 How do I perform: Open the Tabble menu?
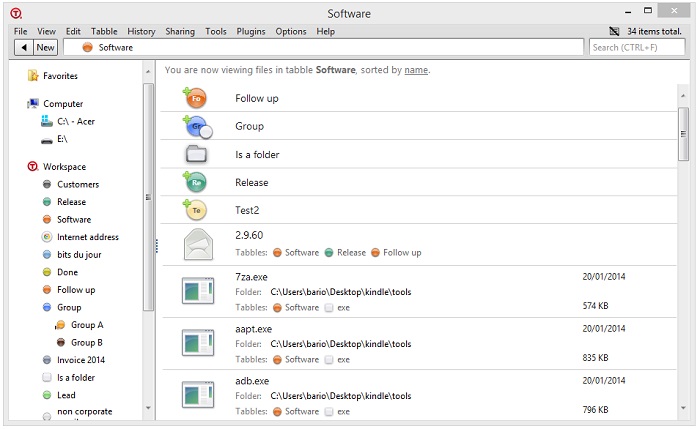104,31
